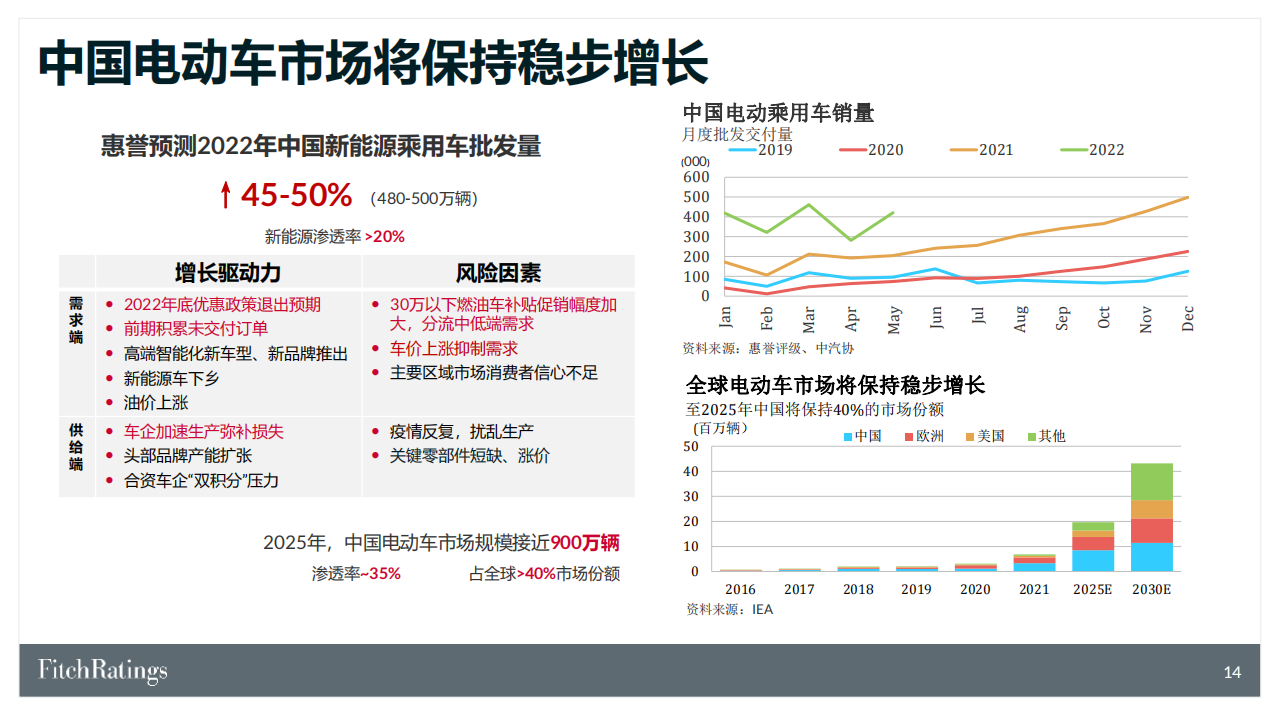Click the 占全球>40%市场份额 text
This screenshot has width=1280, height=720.
pyautogui.click(x=544, y=574)
